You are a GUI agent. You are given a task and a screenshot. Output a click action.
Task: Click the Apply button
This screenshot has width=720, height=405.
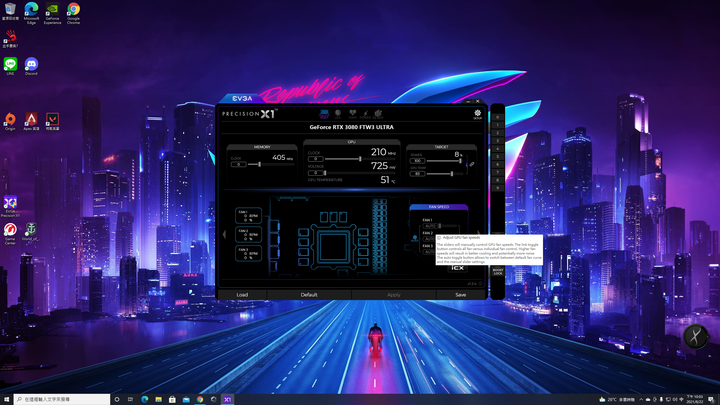click(394, 295)
